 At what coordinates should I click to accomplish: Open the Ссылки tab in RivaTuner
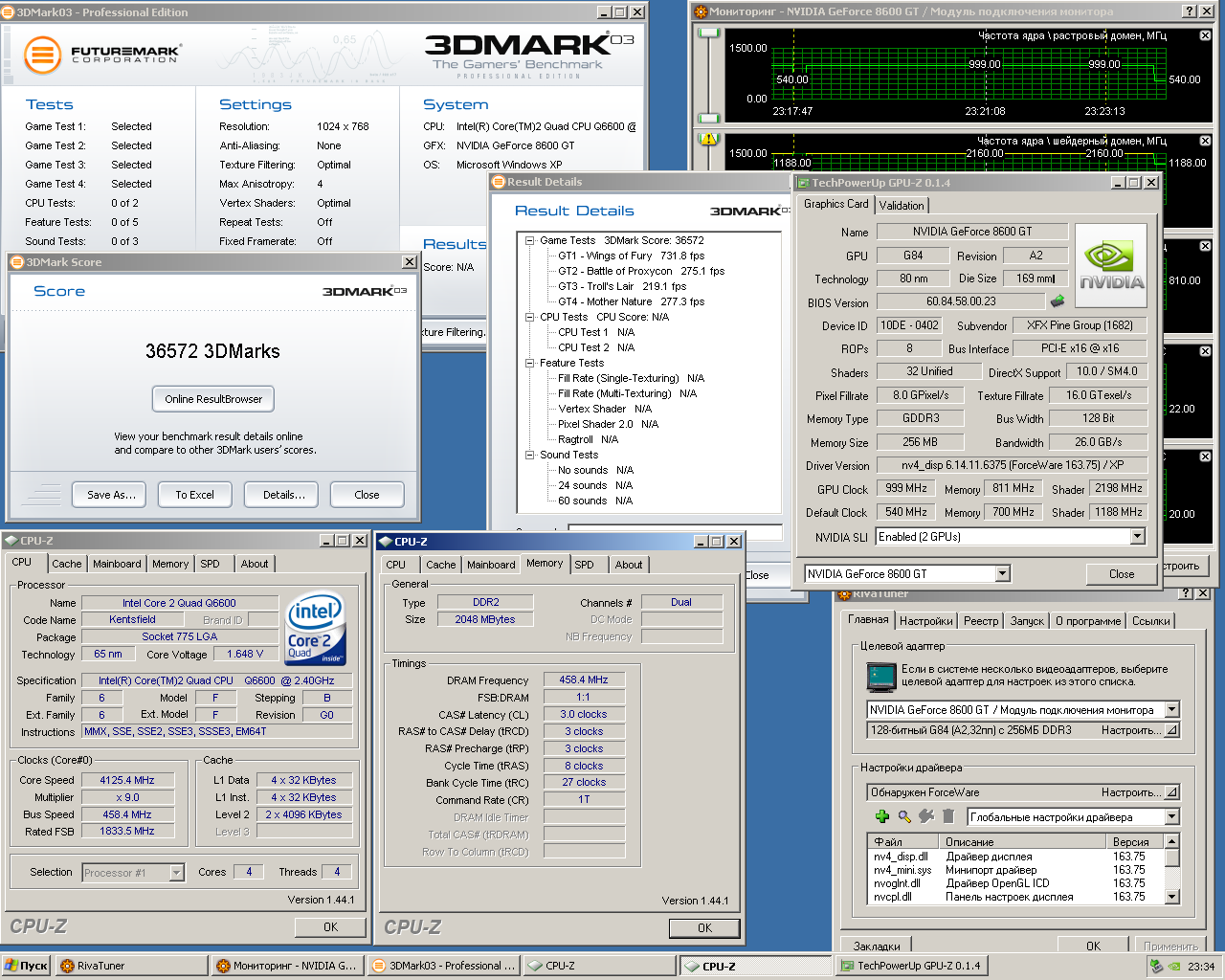1150,621
